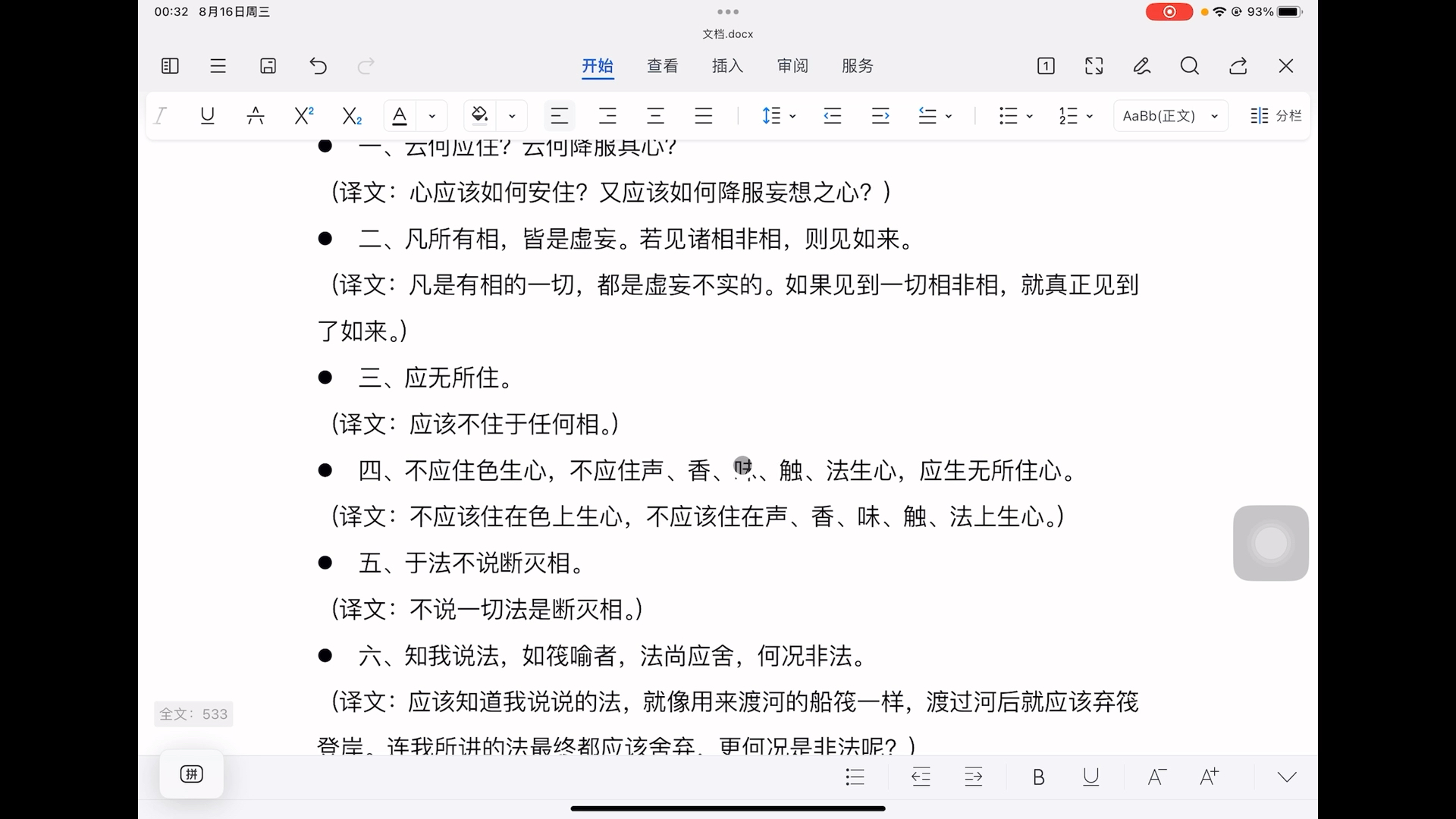Collapse the bottom formatting bar
The width and height of the screenshot is (1456, 819).
click(x=1287, y=777)
